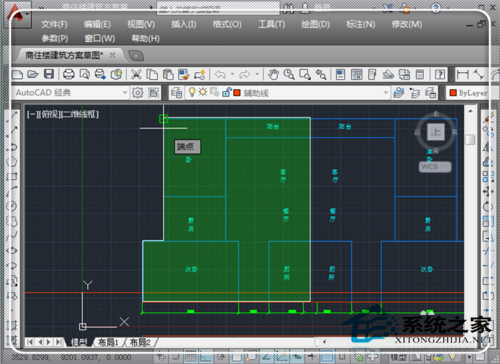Open the WCS coordinate system dropdown

point(435,166)
